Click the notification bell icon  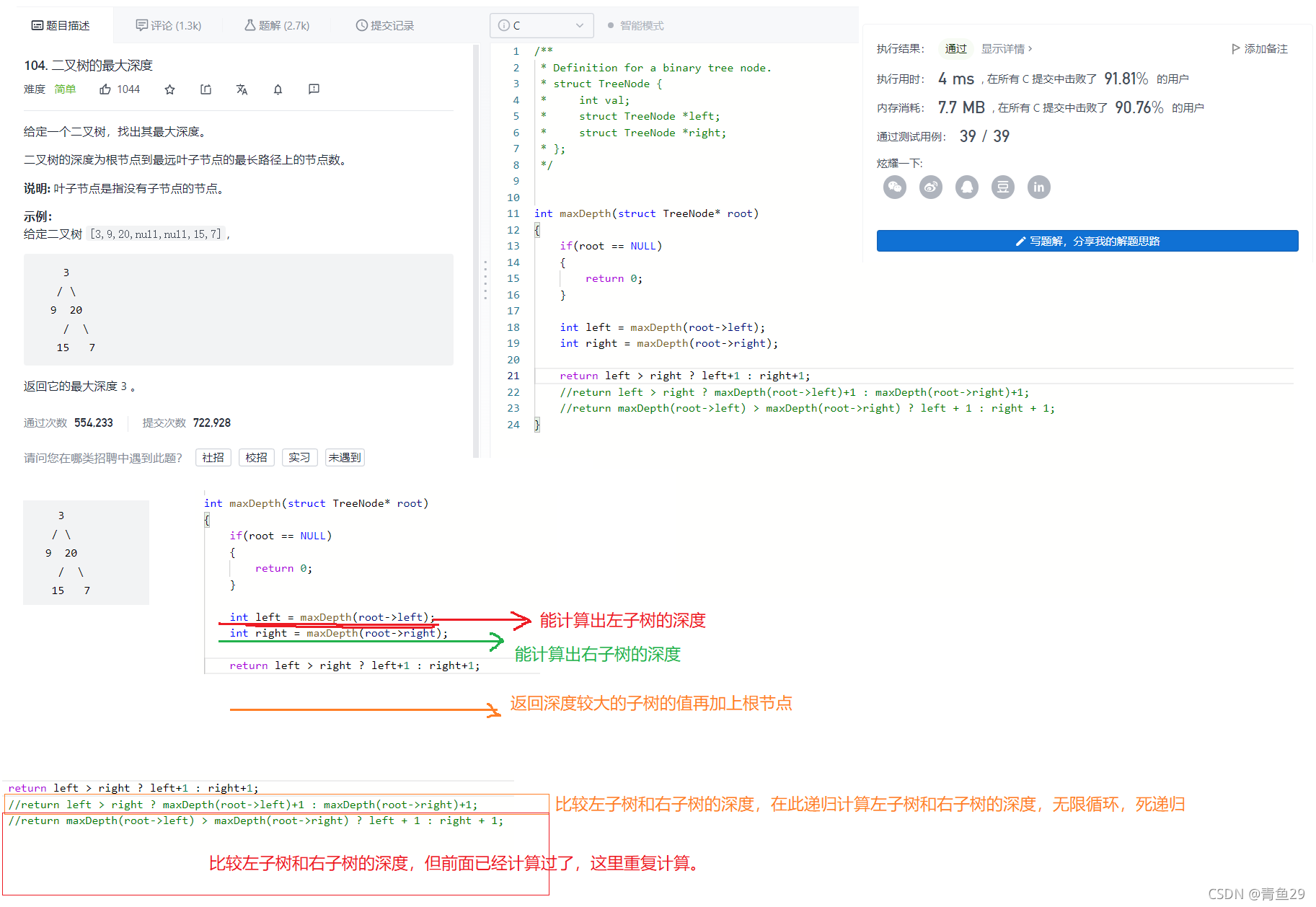point(278,89)
